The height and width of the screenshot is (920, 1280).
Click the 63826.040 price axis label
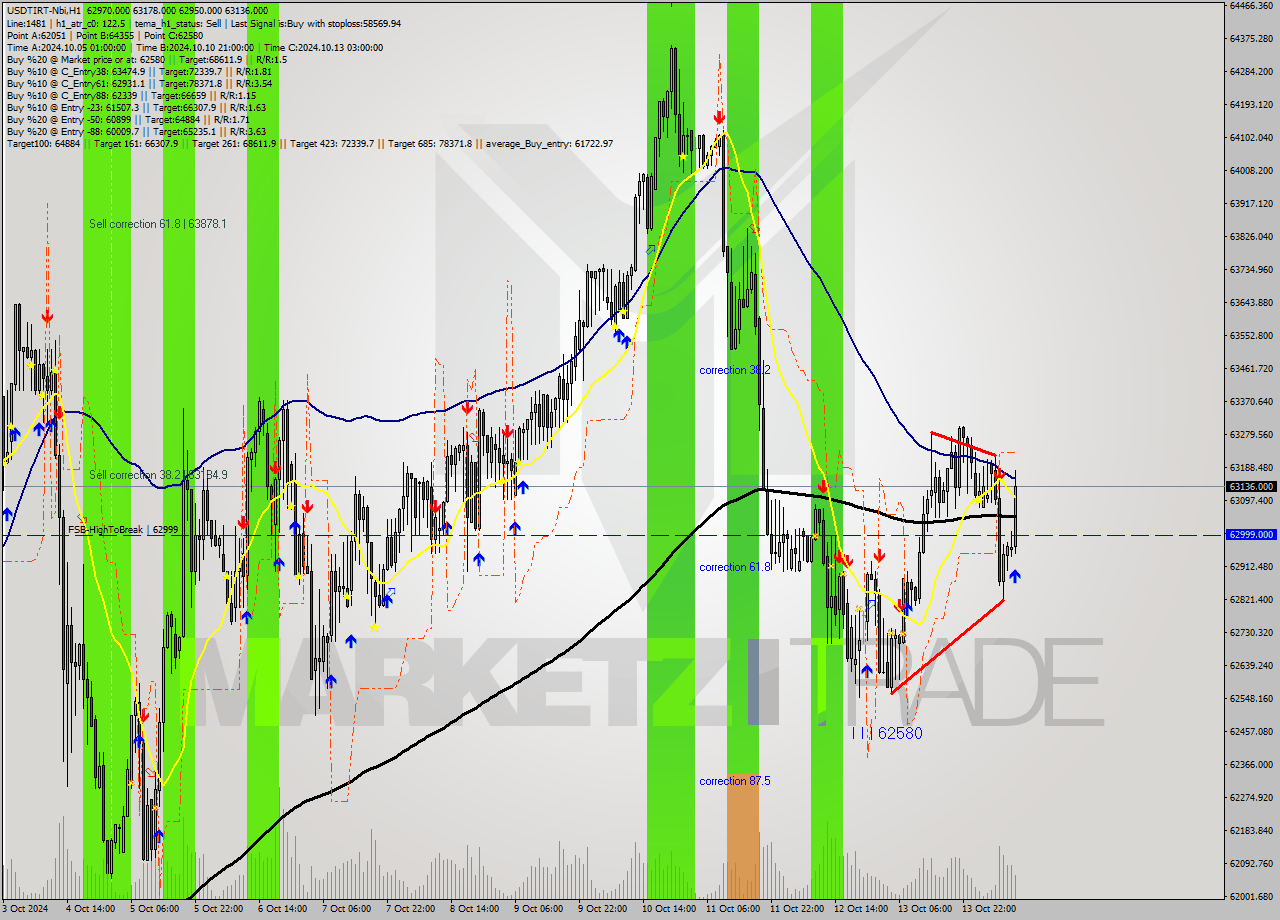pyautogui.click(x=1250, y=236)
